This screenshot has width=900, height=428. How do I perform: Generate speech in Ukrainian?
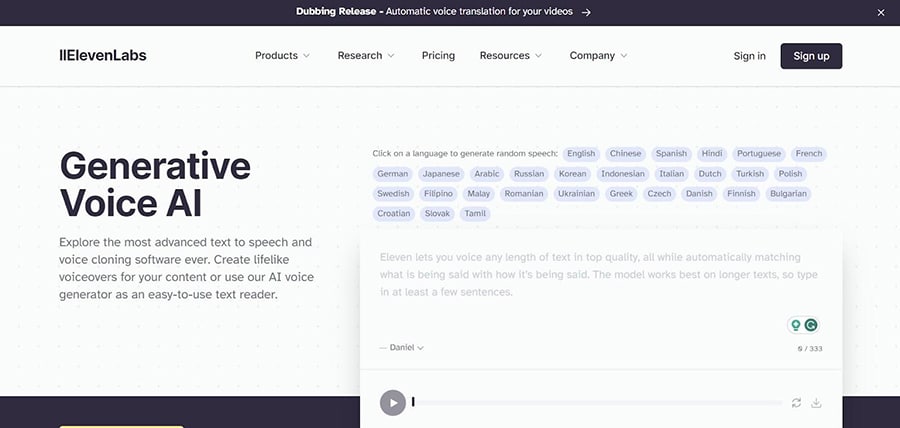(x=577, y=194)
